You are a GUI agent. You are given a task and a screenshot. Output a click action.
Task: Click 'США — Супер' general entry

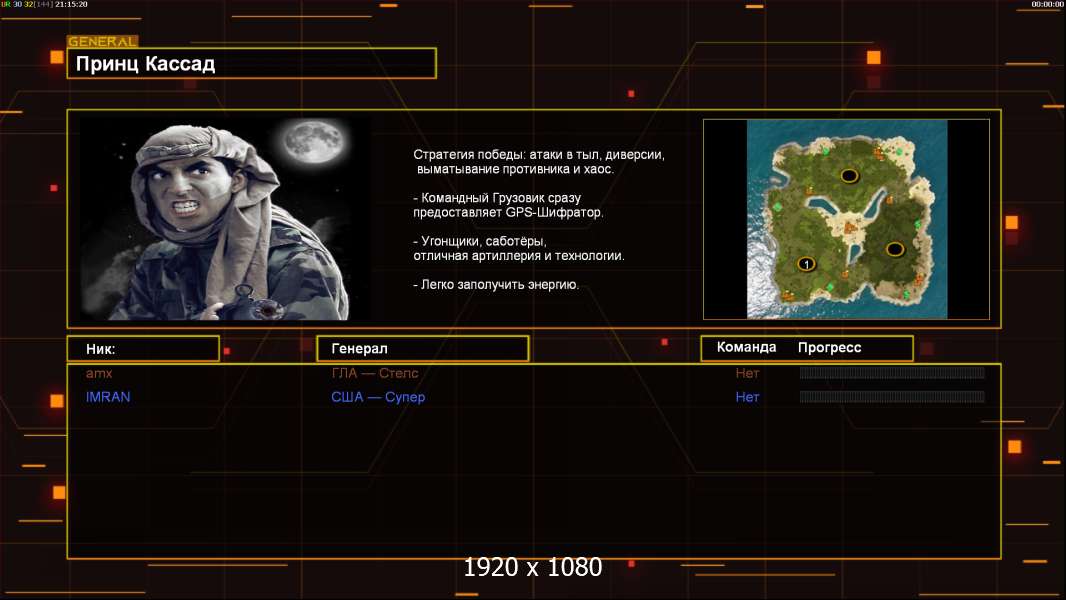click(x=378, y=397)
